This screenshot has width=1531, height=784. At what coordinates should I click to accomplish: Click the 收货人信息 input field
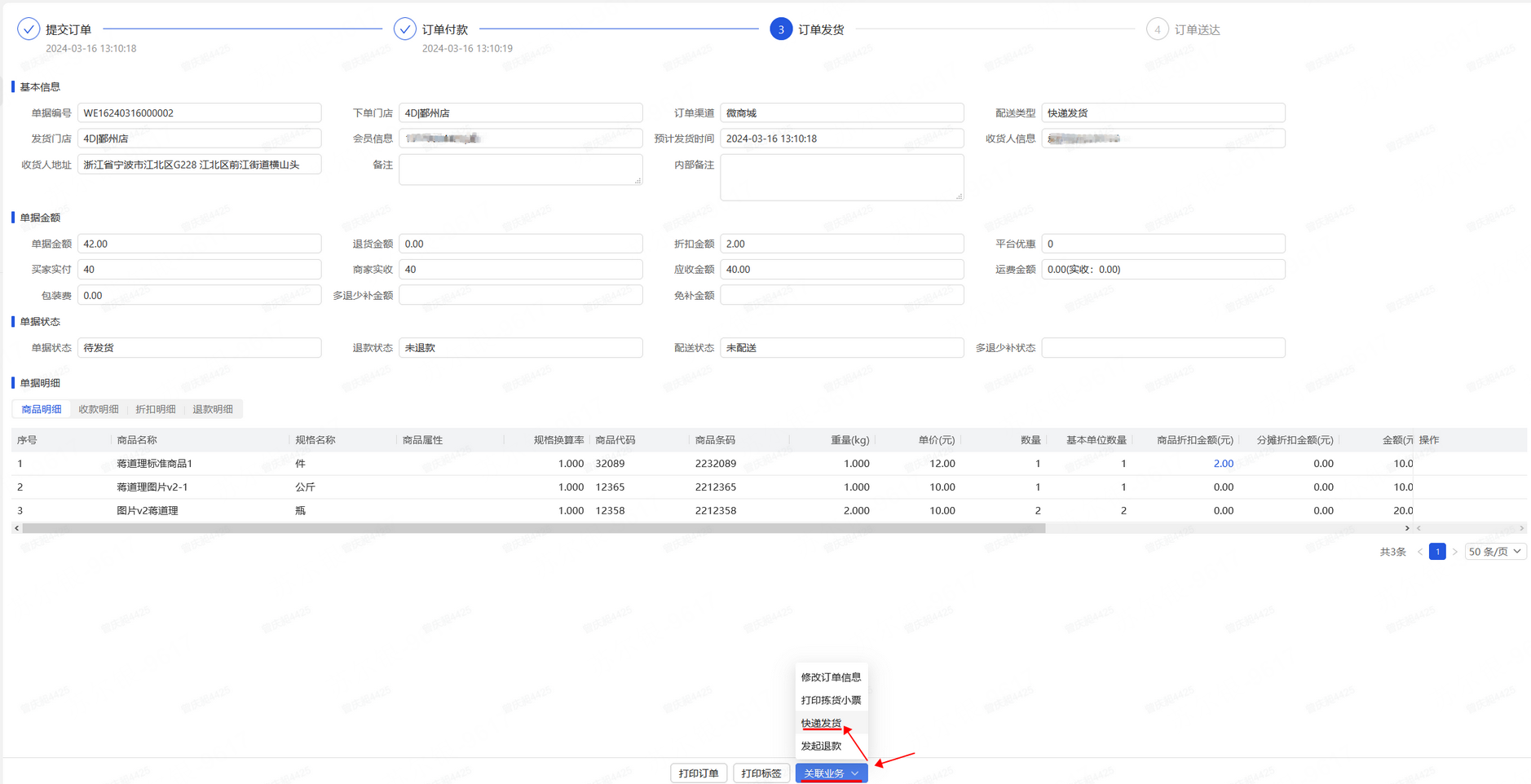1163,139
